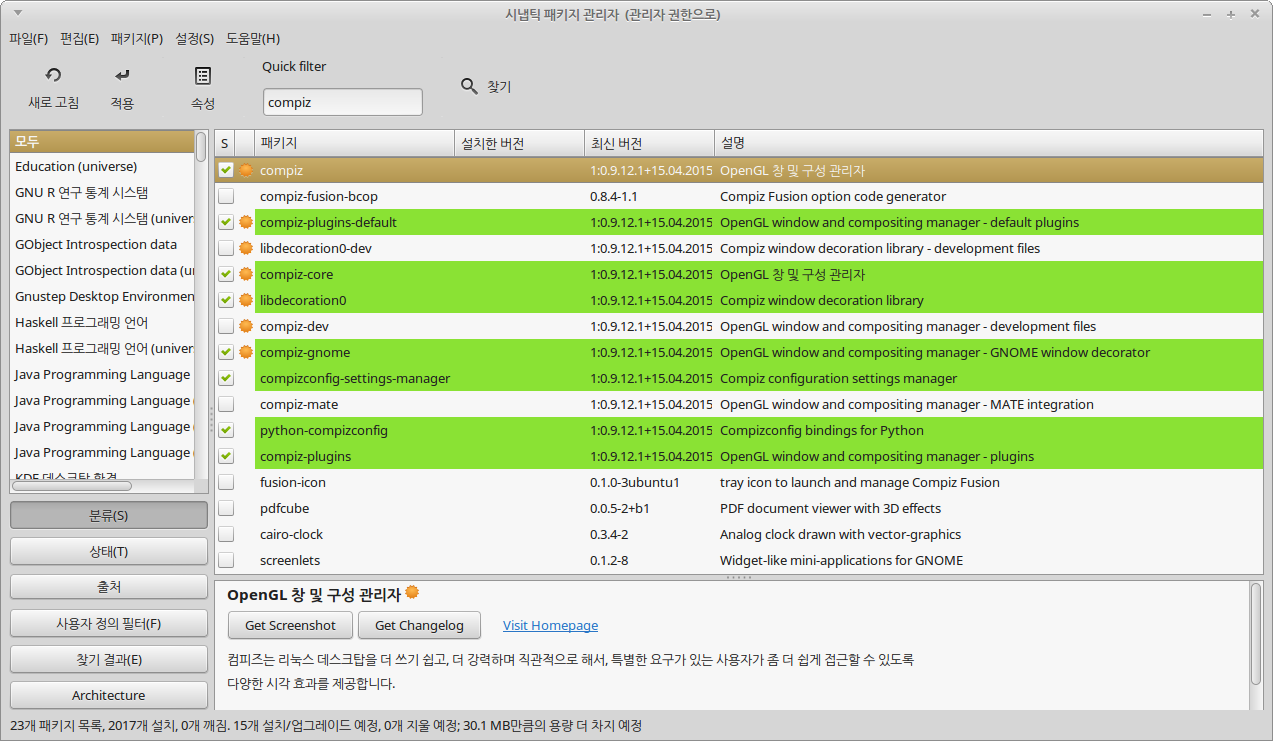Sort by the S status column header
Viewport: 1273px width, 741px height.
tap(225, 144)
